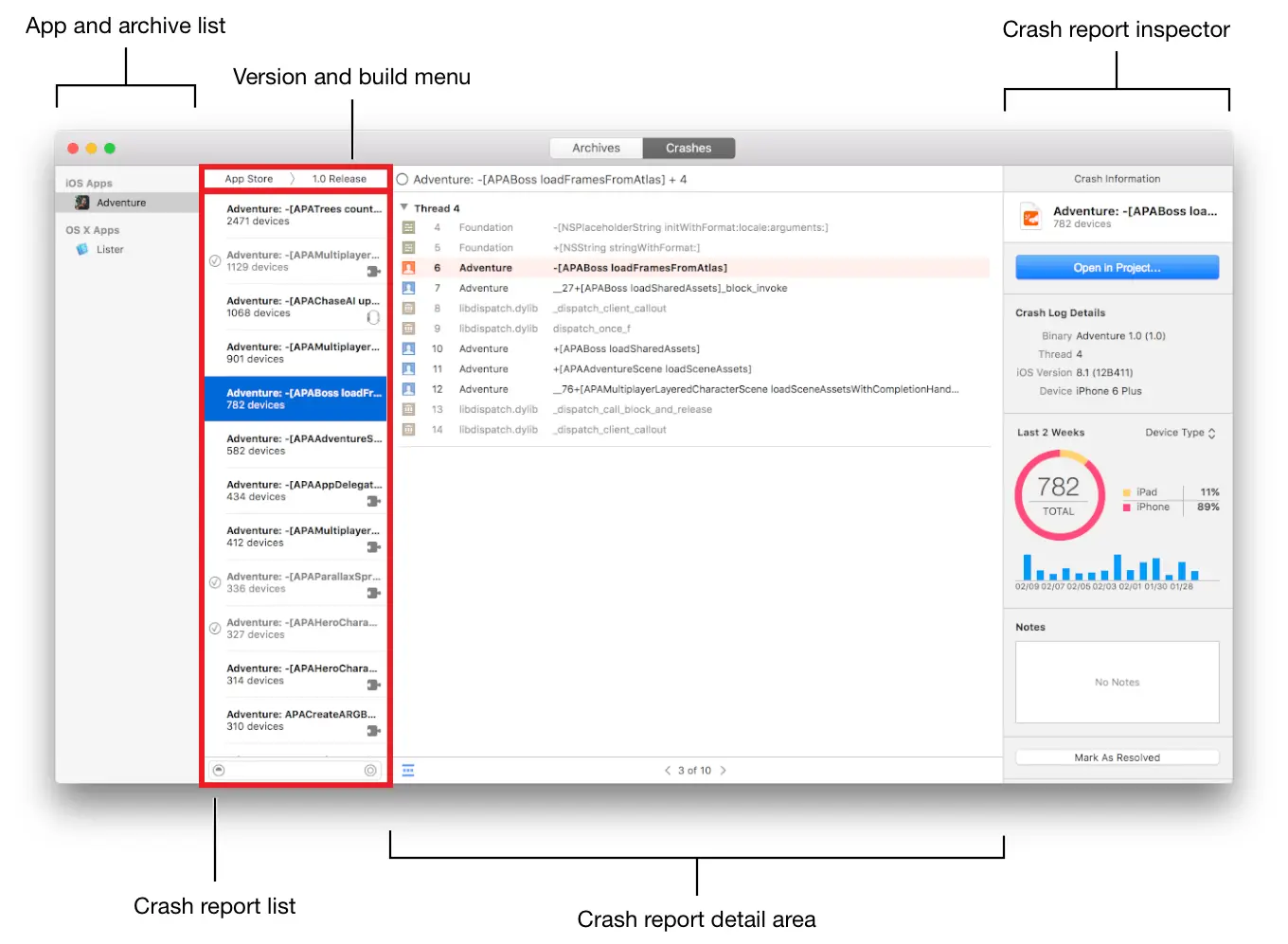Image resolution: width=1288 pixels, height=944 pixels.
Task: Click arrow icon on 314 devices crash
Action: click(x=373, y=685)
